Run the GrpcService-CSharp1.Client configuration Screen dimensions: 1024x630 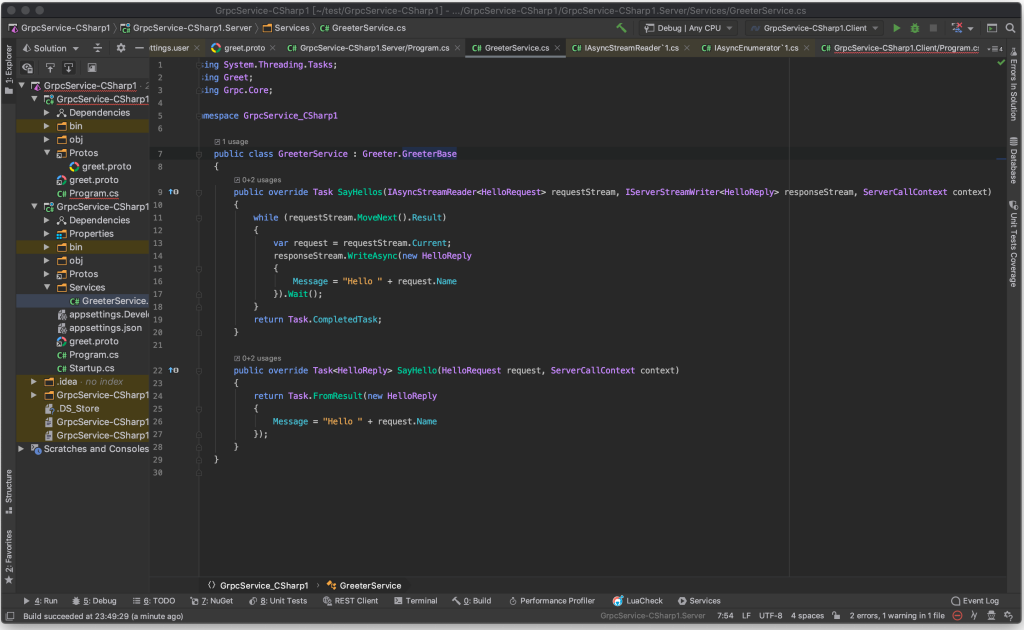point(897,28)
